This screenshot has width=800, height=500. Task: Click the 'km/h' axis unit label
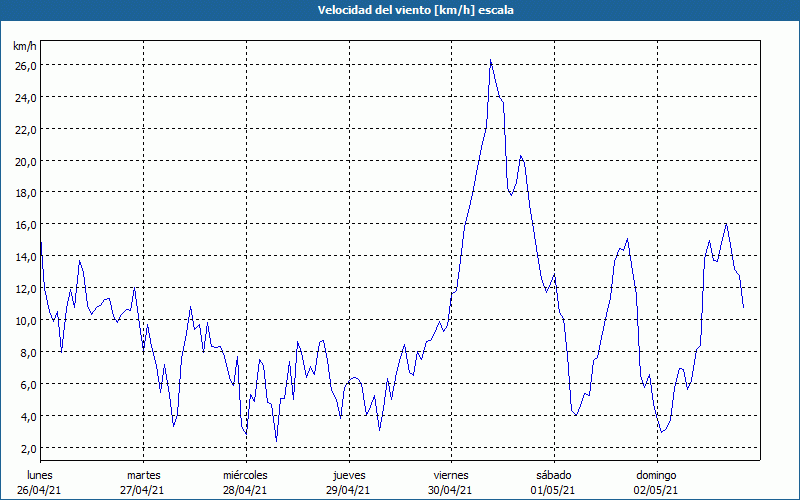pyautogui.click(x=24, y=46)
